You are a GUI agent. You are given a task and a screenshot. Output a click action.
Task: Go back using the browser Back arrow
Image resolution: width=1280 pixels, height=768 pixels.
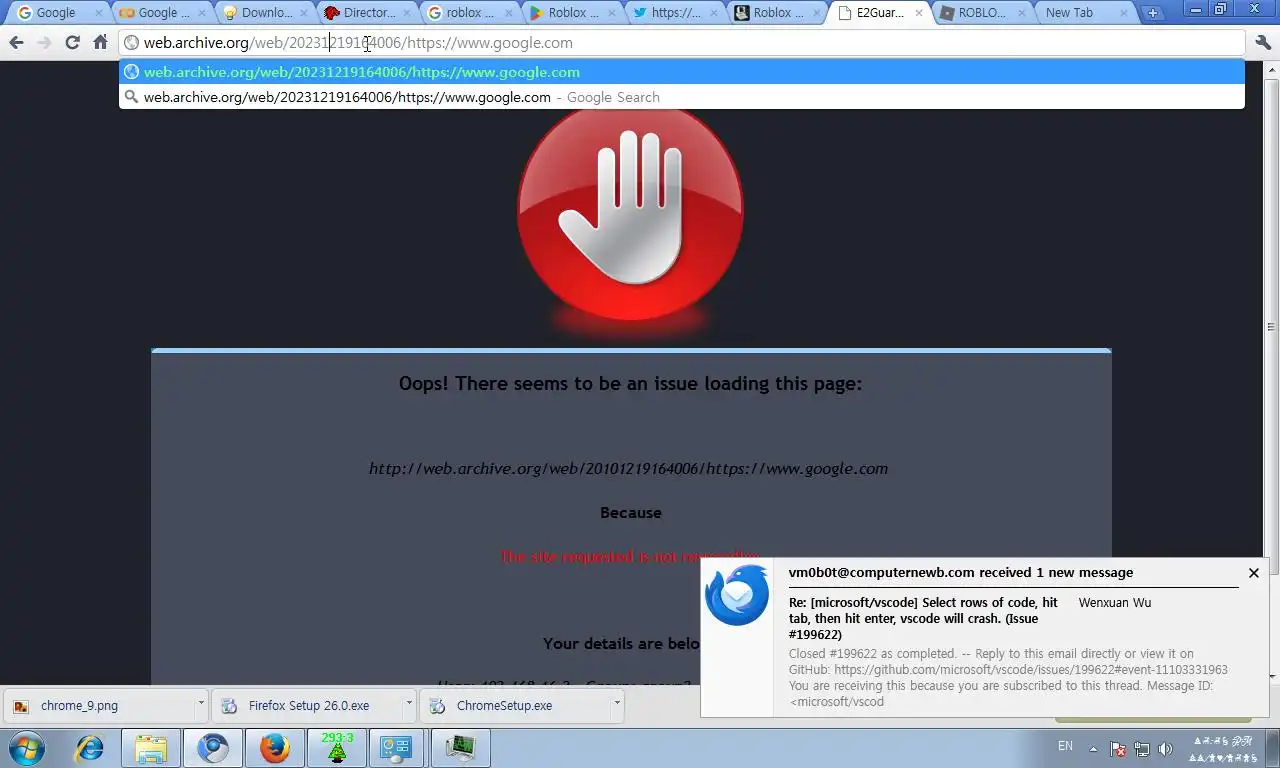pyautogui.click(x=16, y=43)
